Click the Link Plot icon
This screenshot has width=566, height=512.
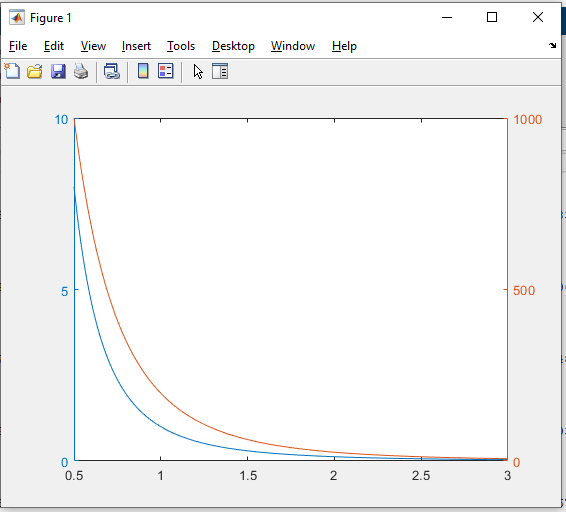point(112,71)
